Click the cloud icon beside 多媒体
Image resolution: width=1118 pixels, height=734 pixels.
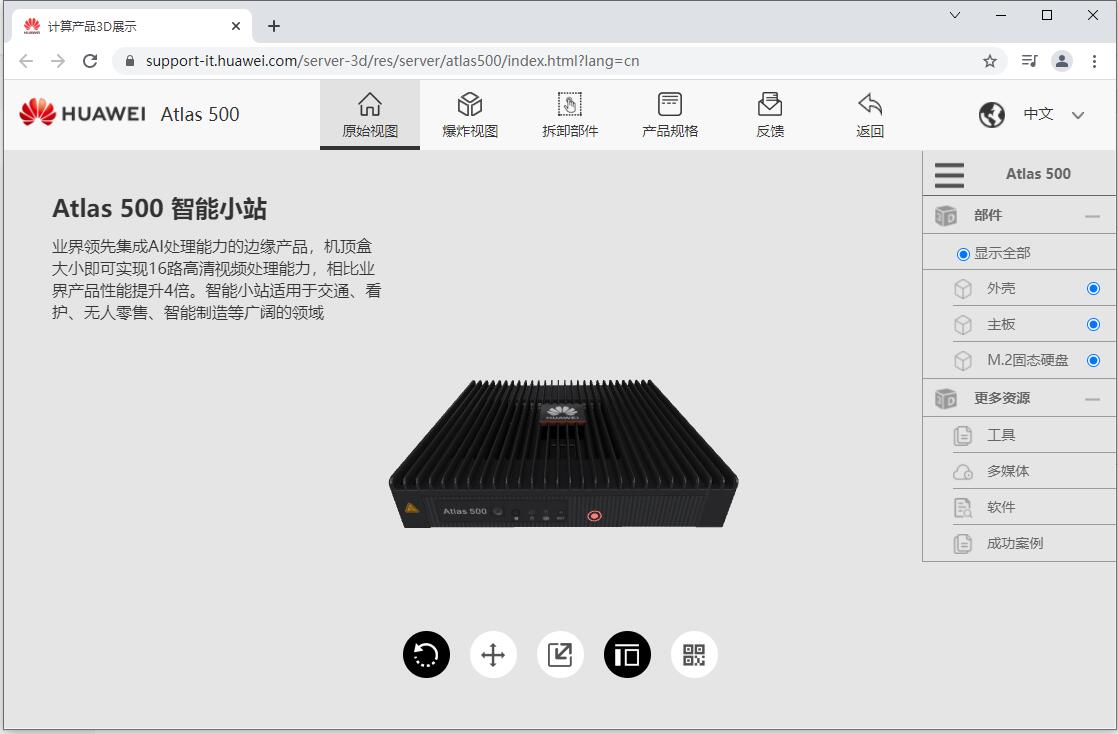pos(963,472)
